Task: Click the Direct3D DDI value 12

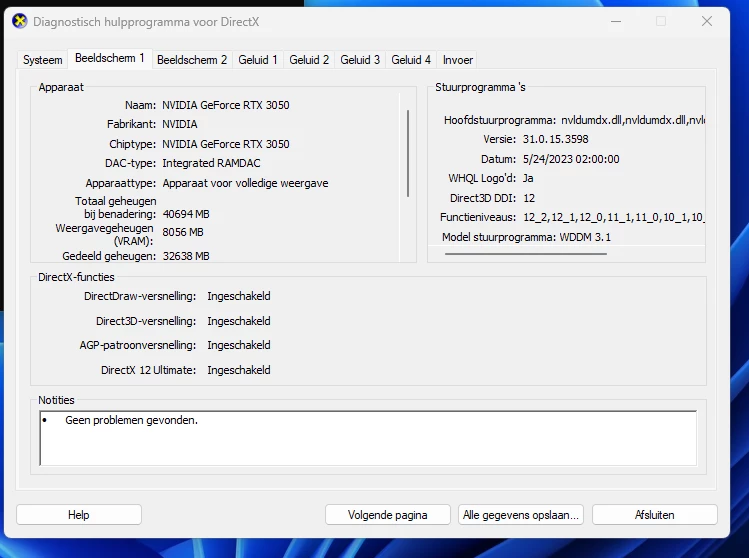Action: [x=529, y=198]
